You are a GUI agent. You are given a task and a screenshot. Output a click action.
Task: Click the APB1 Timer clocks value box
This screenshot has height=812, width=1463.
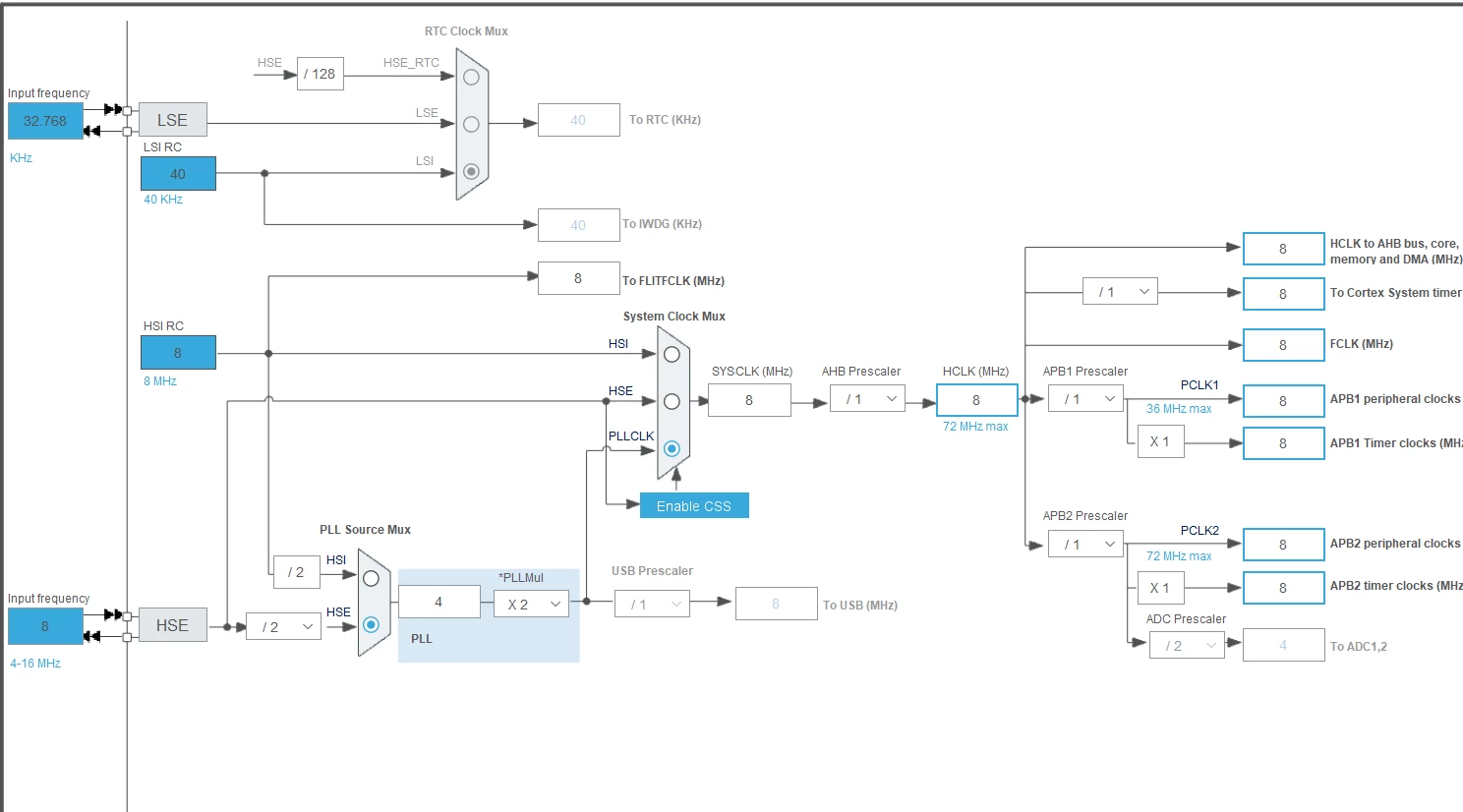(1283, 443)
